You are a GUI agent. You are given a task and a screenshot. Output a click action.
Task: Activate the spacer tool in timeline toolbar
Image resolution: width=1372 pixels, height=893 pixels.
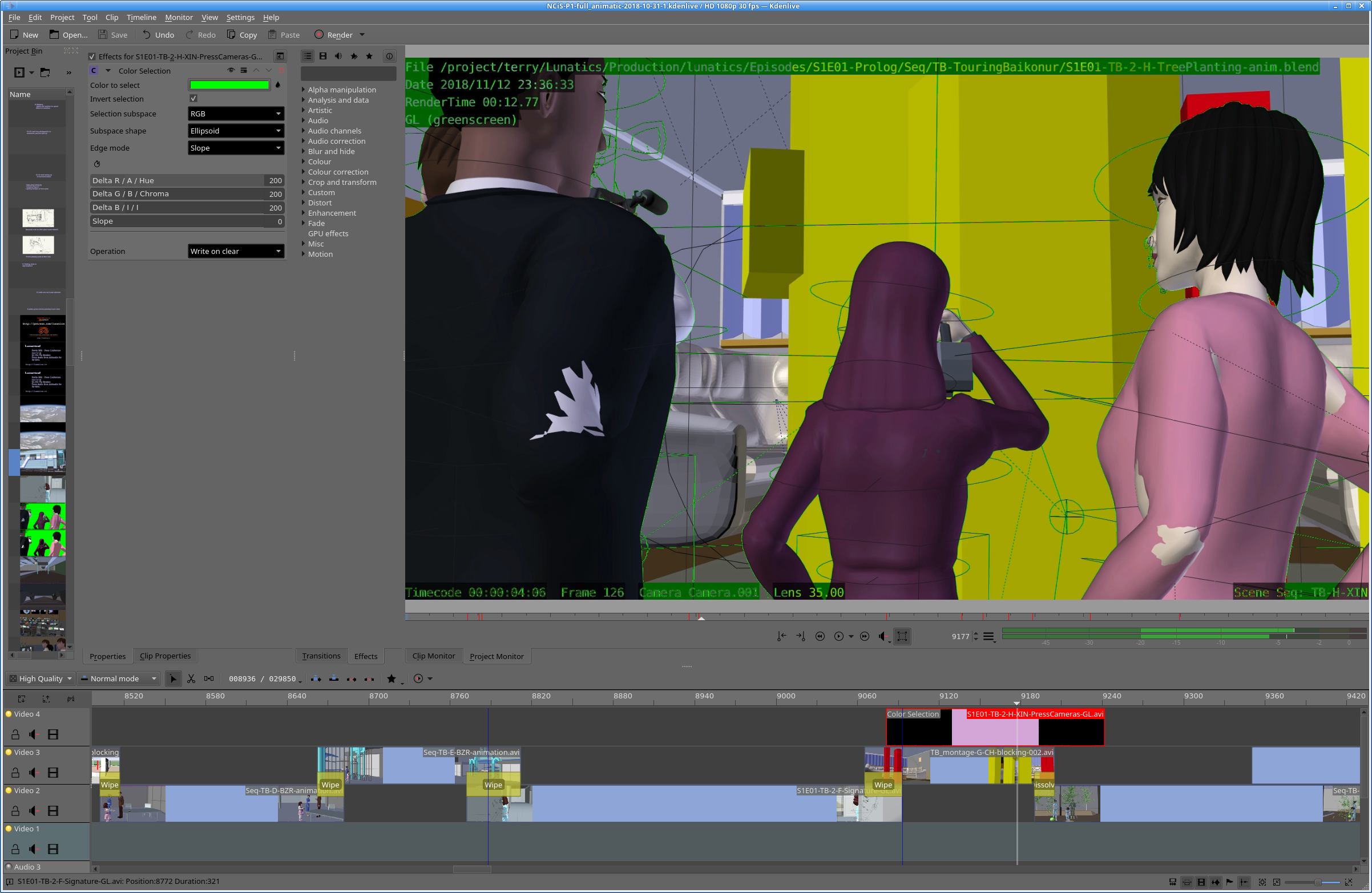[209, 678]
